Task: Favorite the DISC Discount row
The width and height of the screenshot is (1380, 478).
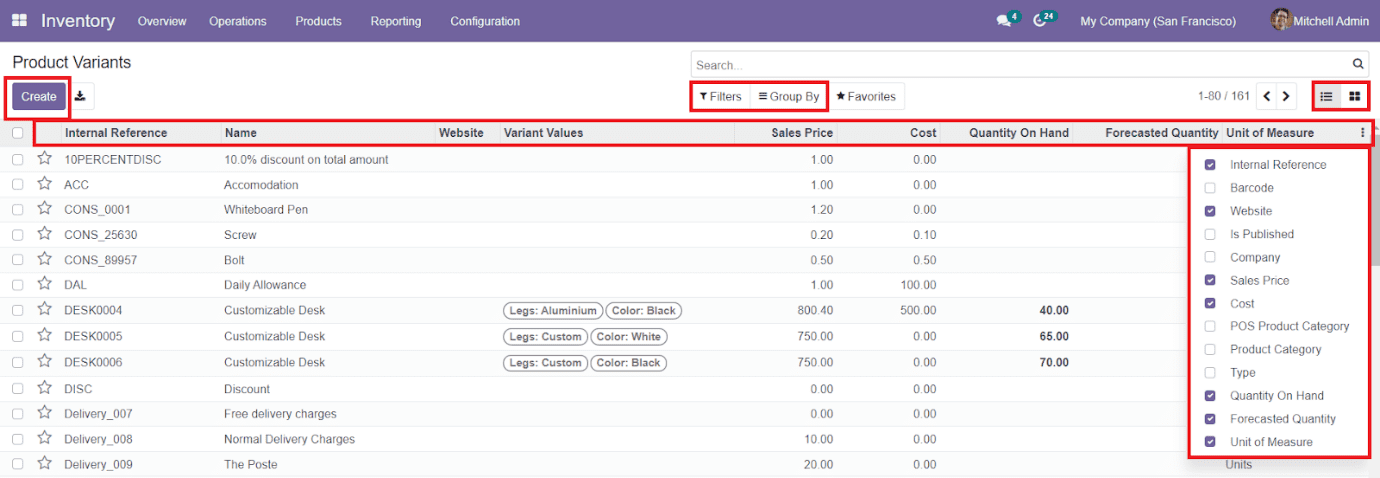Action: click(x=44, y=388)
